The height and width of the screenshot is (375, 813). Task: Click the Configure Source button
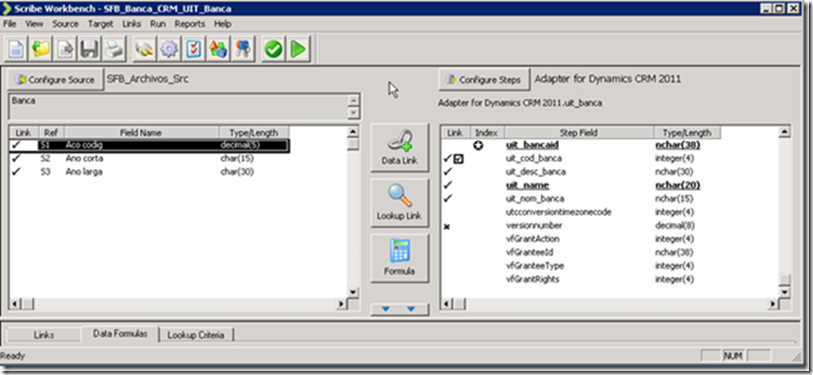tap(55, 80)
